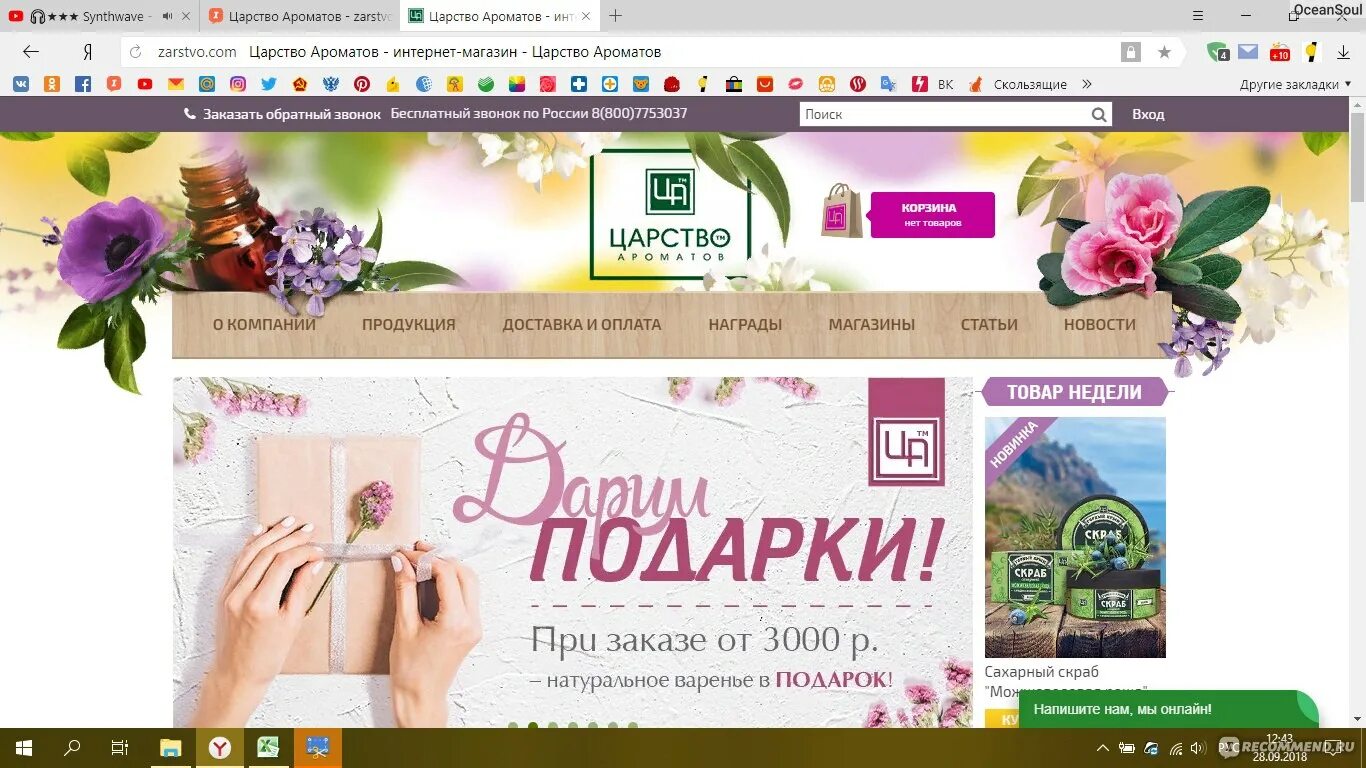Click the Вход login link
The height and width of the screenshot is (768, 1366).
tap(1148, 114)
